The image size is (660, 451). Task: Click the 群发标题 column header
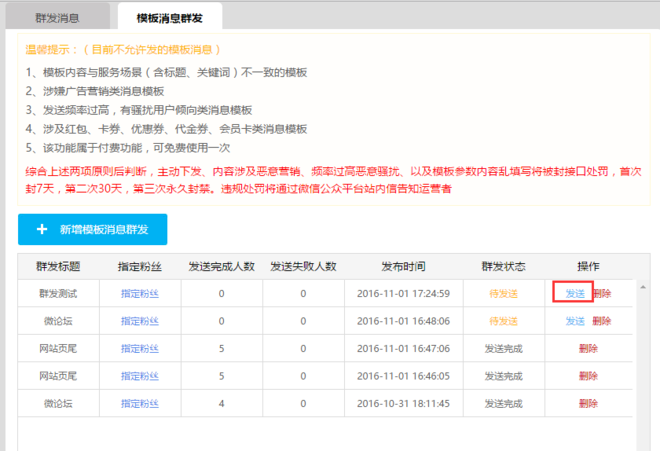point(58,266)
